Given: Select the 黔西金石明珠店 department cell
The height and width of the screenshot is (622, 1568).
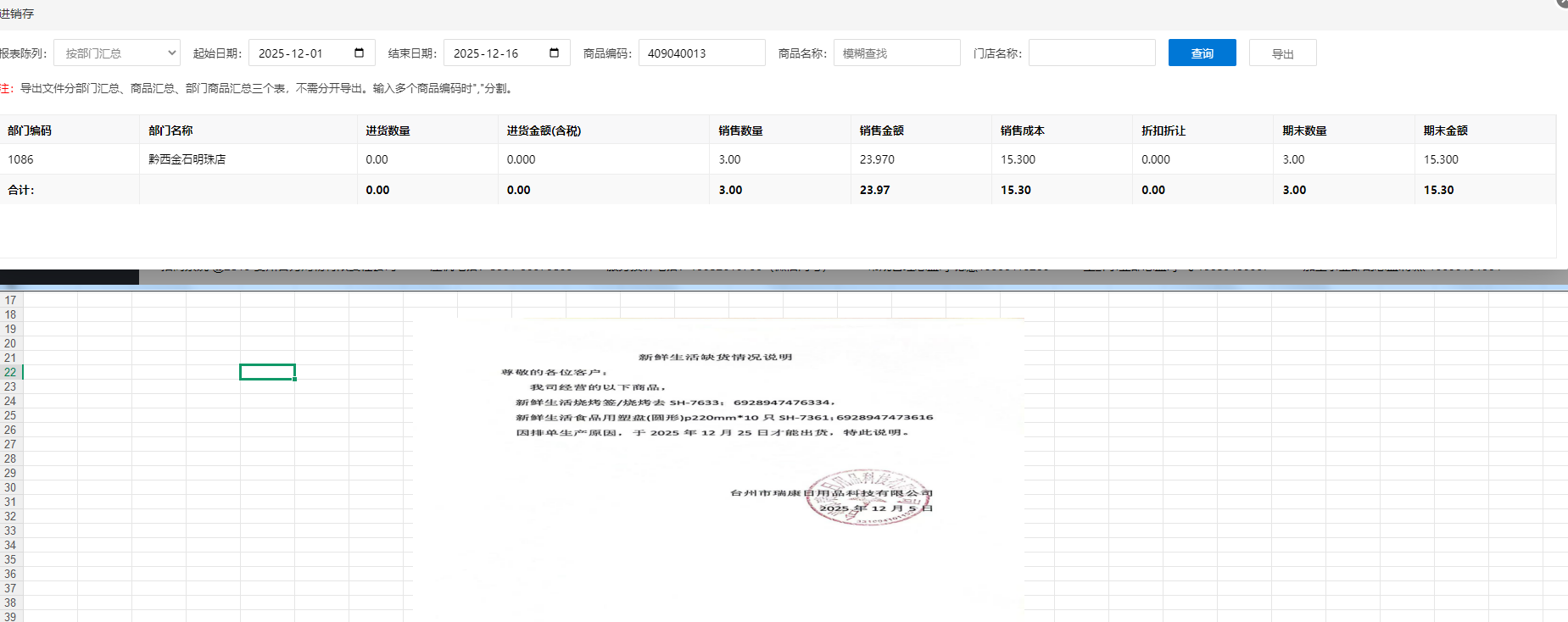Looking at the screenshot, I should (x=187, y=159).
